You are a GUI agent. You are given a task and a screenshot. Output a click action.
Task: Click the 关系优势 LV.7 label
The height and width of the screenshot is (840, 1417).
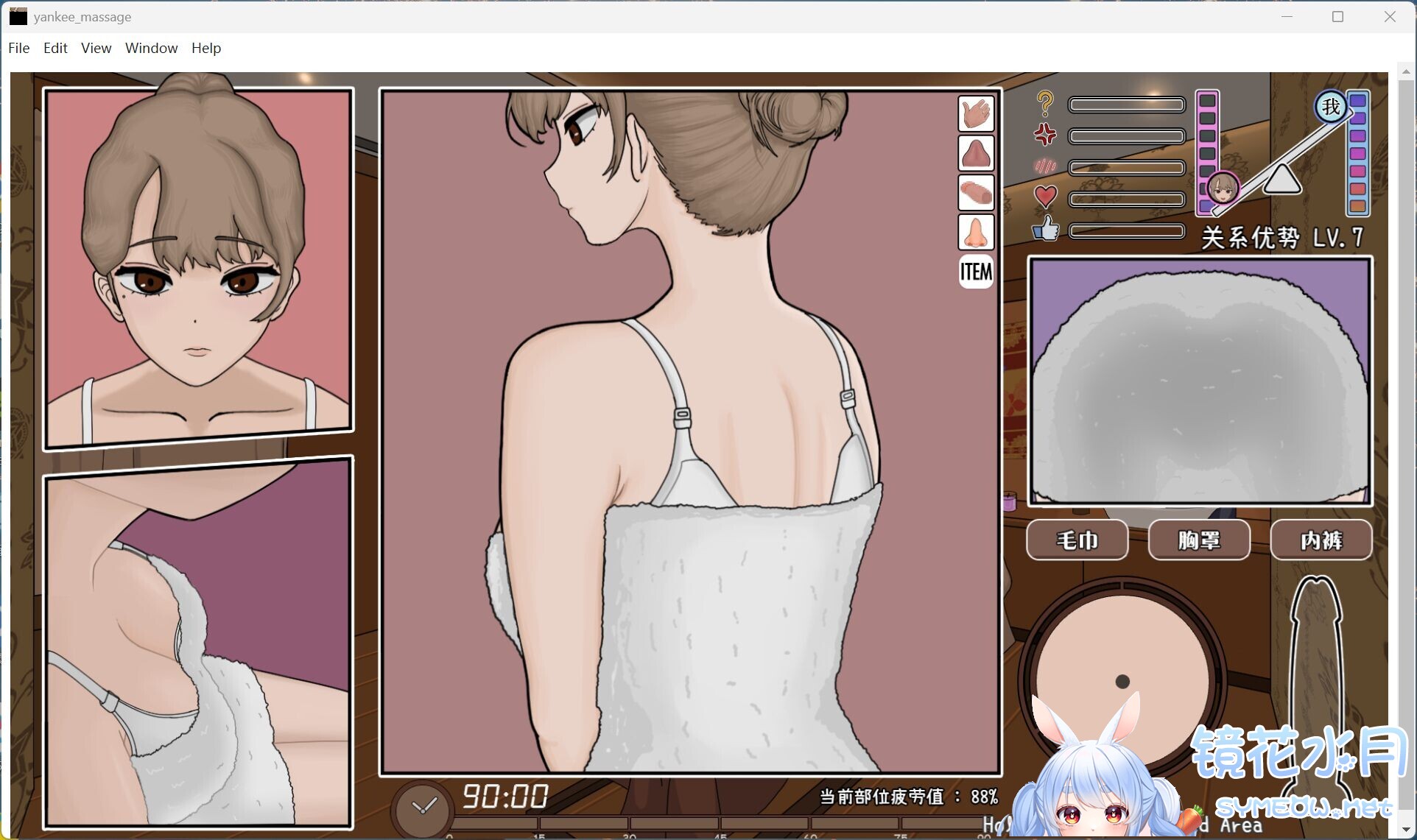tap(1282, 237)
